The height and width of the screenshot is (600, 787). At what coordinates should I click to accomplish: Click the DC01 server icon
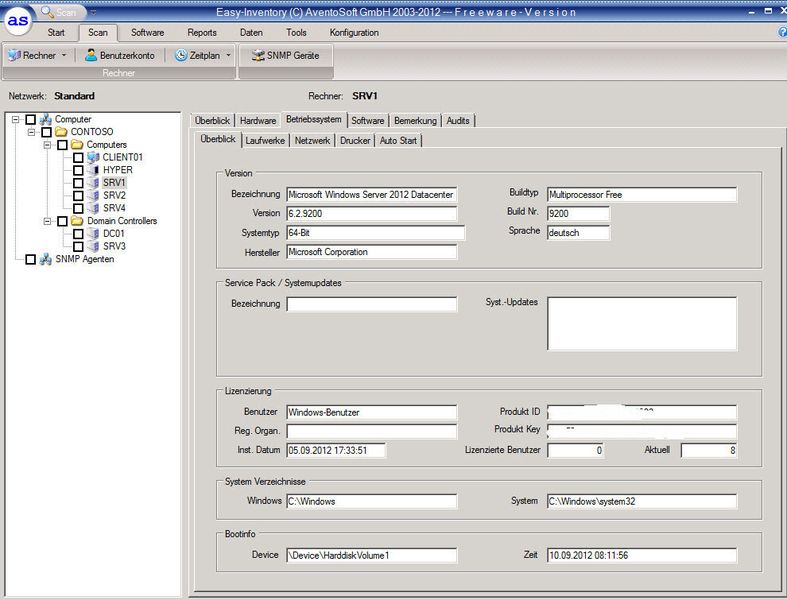coord(93,233)
